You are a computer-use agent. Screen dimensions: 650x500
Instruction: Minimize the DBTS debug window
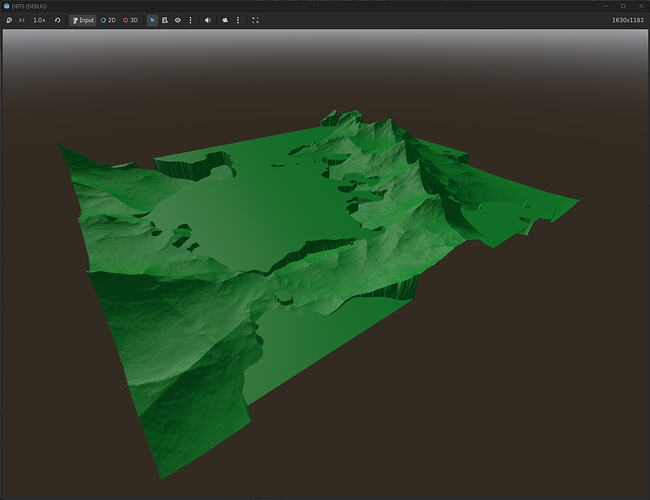pos(605,6)
